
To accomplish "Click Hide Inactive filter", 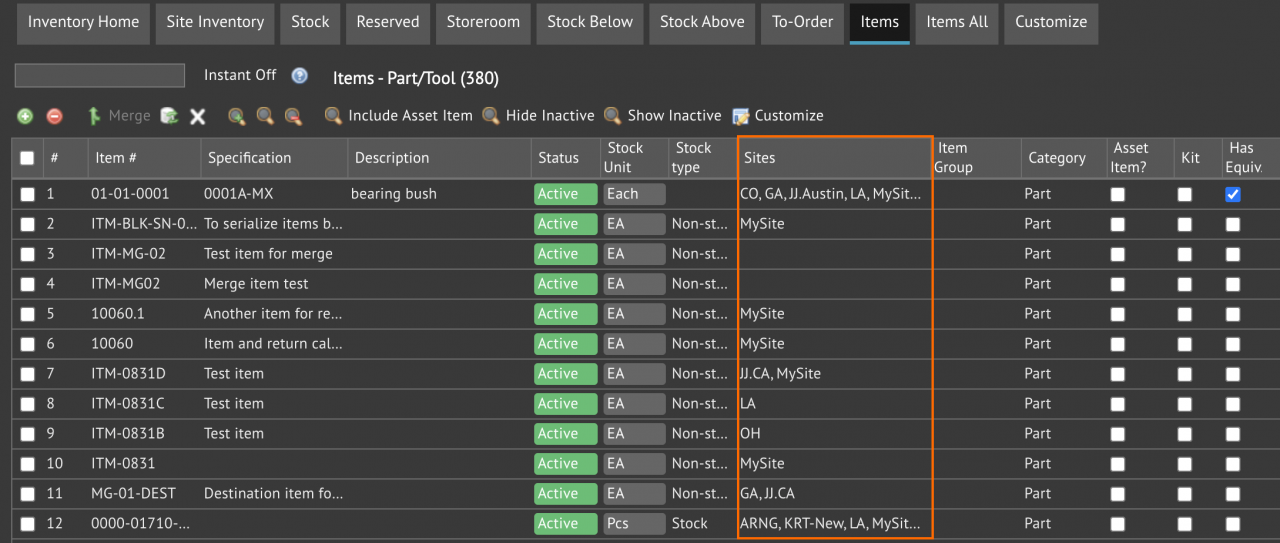I will (x=538, y=116).
